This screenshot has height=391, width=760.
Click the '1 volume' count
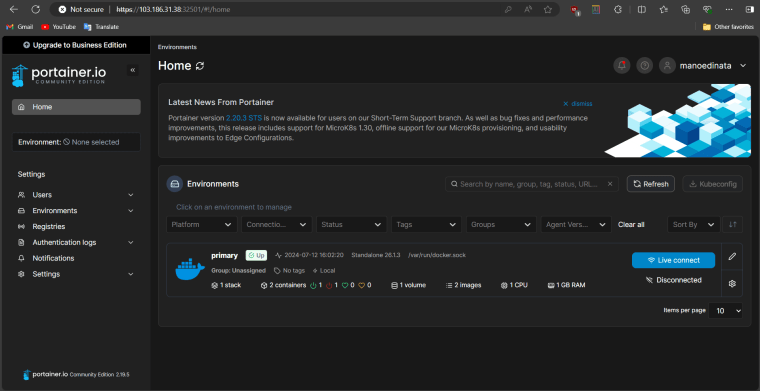pyautogui.click(x=409, y=285)
